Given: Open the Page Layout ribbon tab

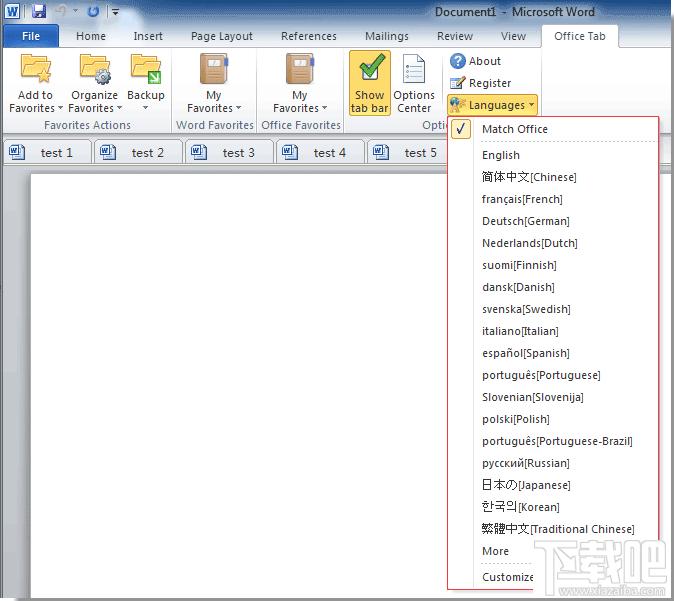Looking at the screenshot, I should click(x=222, y=36).
